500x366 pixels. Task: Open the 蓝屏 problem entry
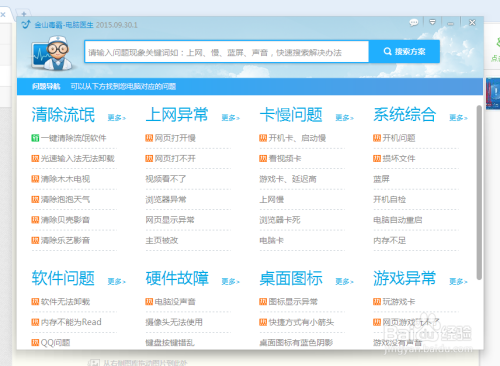[381, 179]
